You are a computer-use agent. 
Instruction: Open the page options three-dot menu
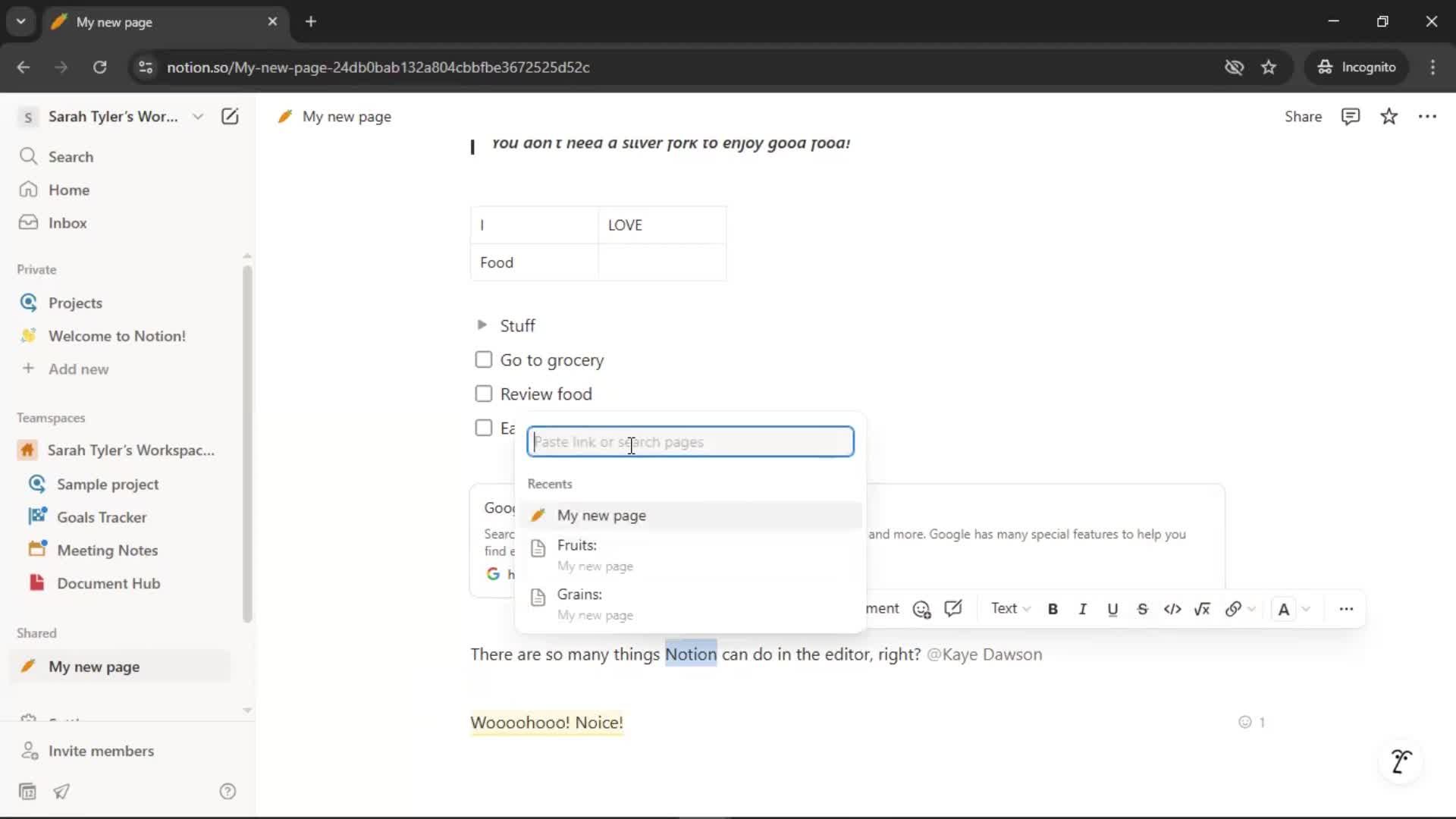[1427, 116]
